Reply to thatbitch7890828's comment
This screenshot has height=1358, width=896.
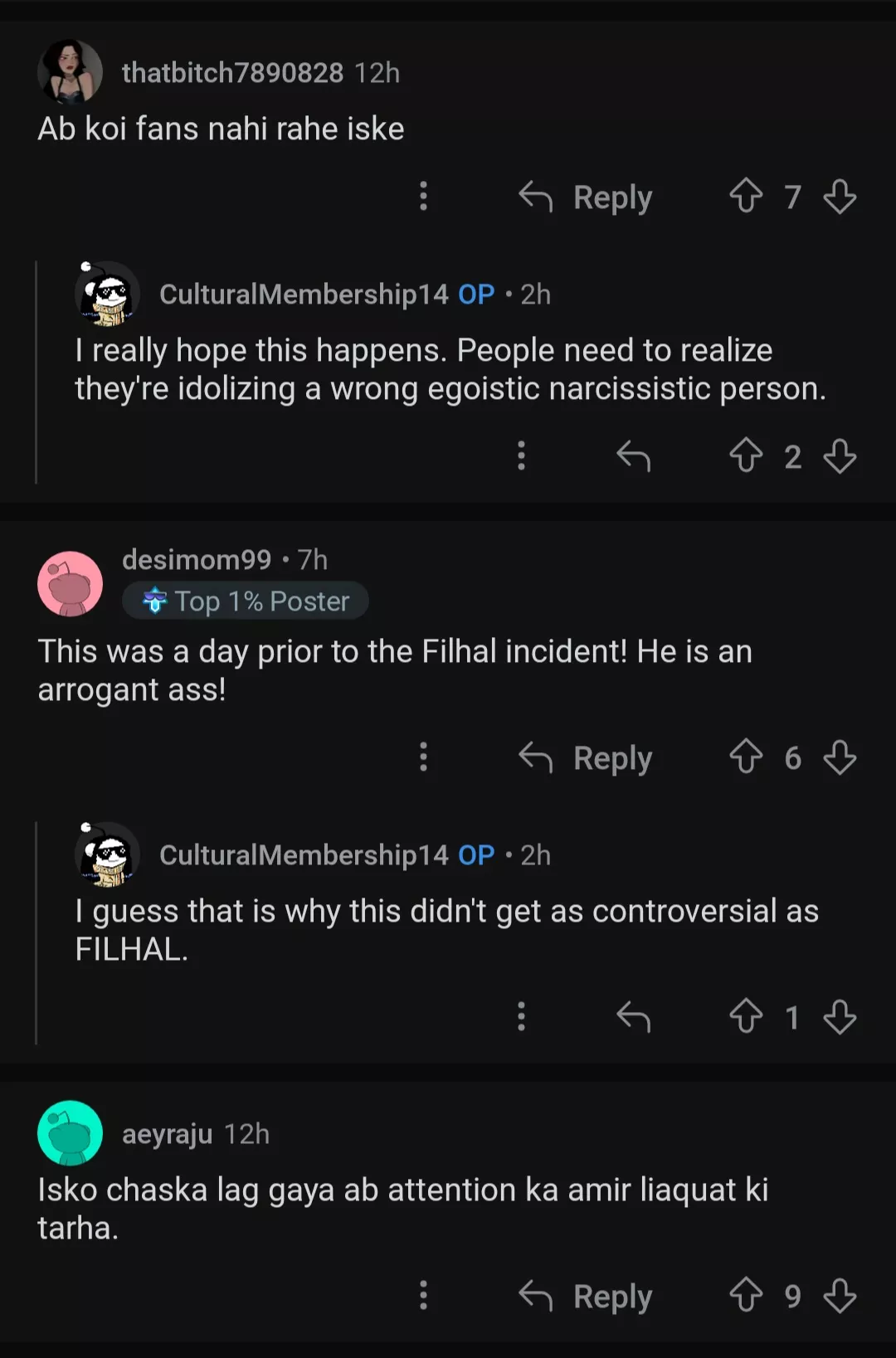pyautogui.click(x=586, y=197)
